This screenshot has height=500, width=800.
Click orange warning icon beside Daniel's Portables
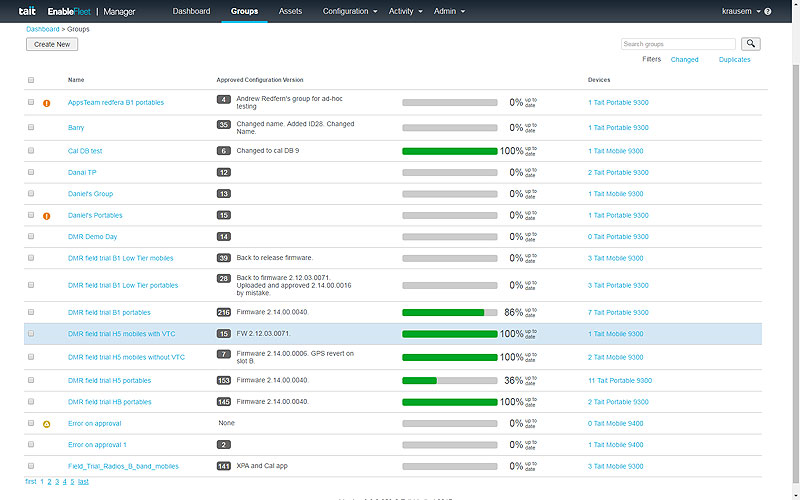(x=46, y=216)
